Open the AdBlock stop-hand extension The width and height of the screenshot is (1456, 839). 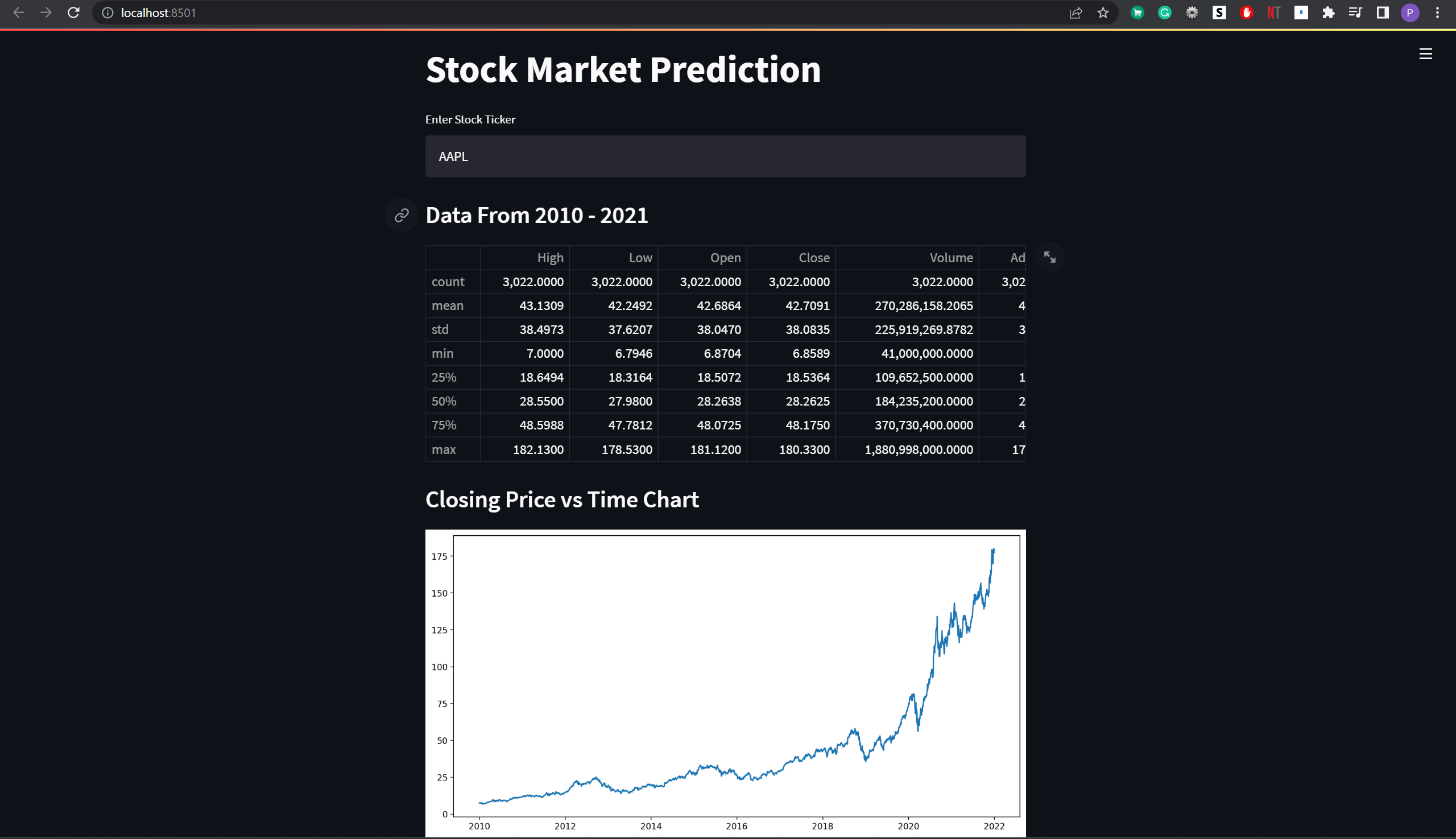1246,12
